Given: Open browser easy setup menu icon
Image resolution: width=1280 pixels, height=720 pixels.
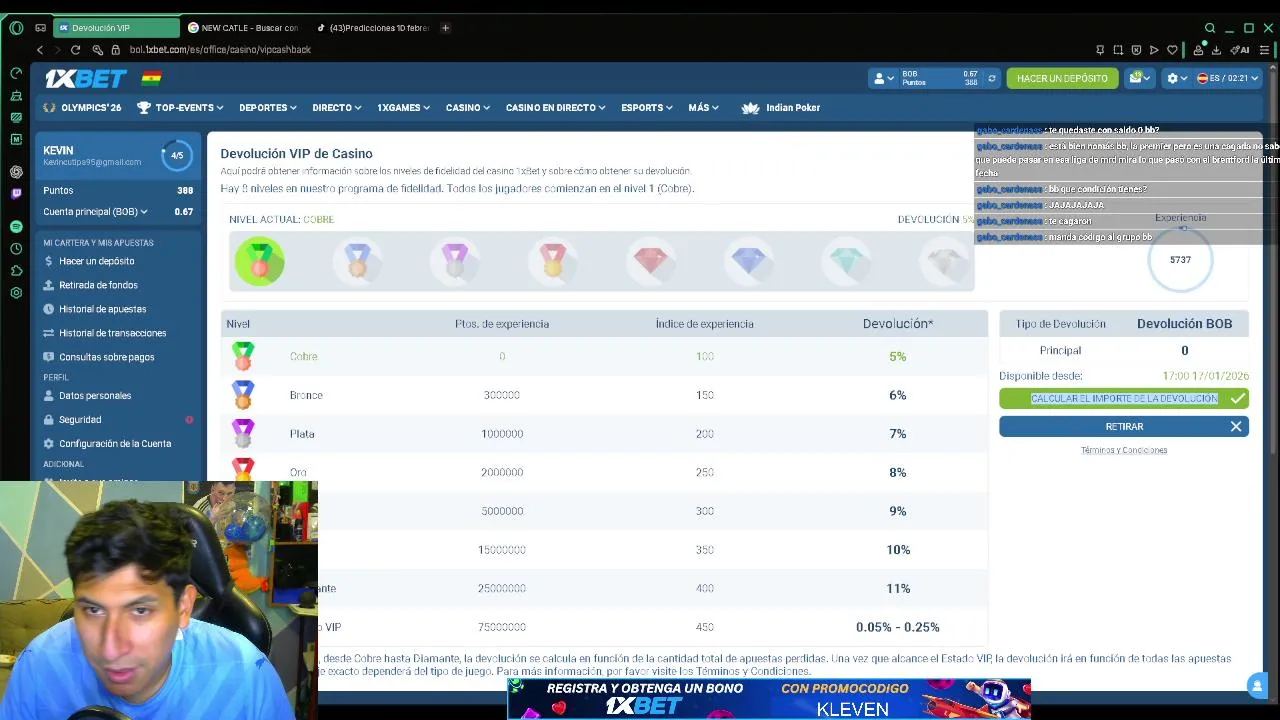Looking at the screenshot, I should pyautogui.click(x=1266, y=49).
